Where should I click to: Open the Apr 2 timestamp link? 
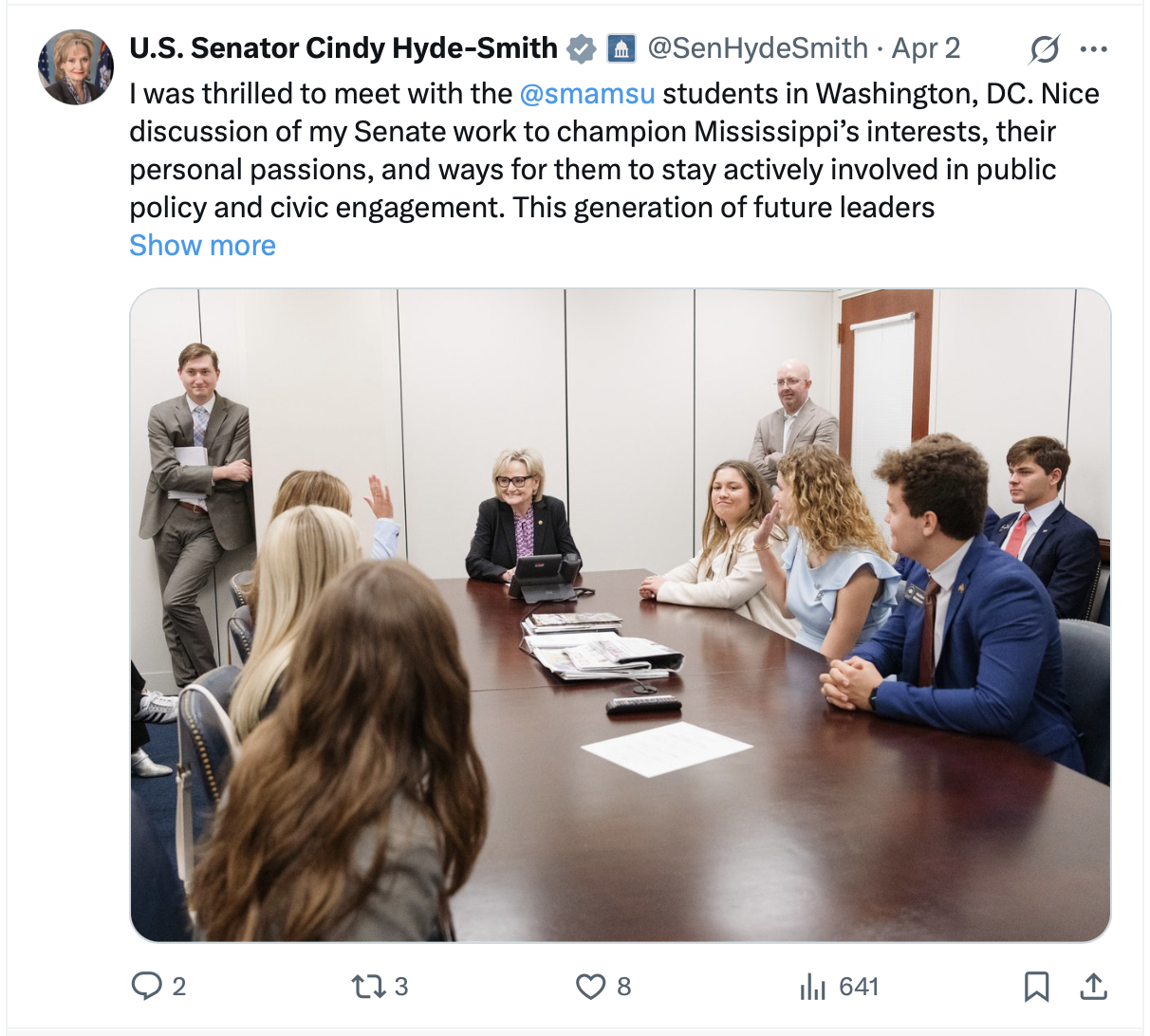(926, 48)
